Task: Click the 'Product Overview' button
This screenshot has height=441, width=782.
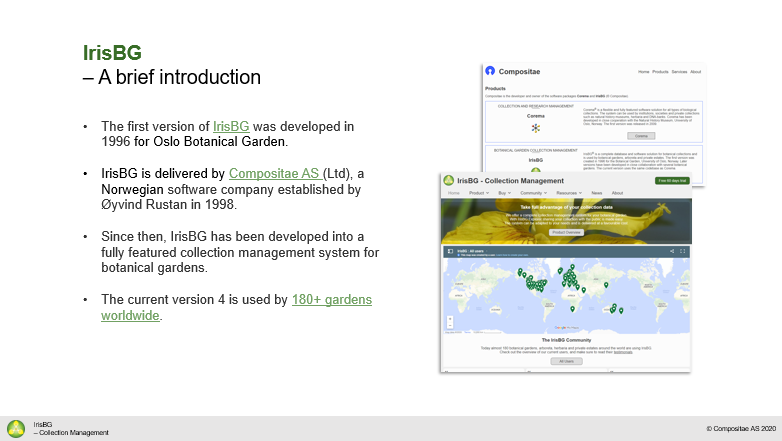Action: pyautogui.click(x=566, y=232)
